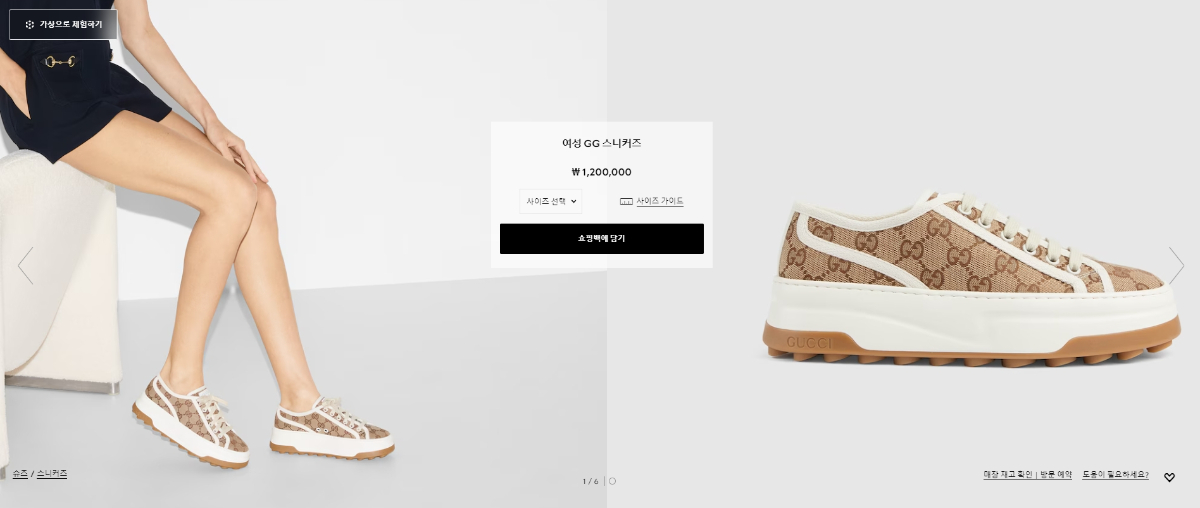Click the 3D icon in 가상으로 체험하기
1200x508 pixels.
click(x=30, y=24)
